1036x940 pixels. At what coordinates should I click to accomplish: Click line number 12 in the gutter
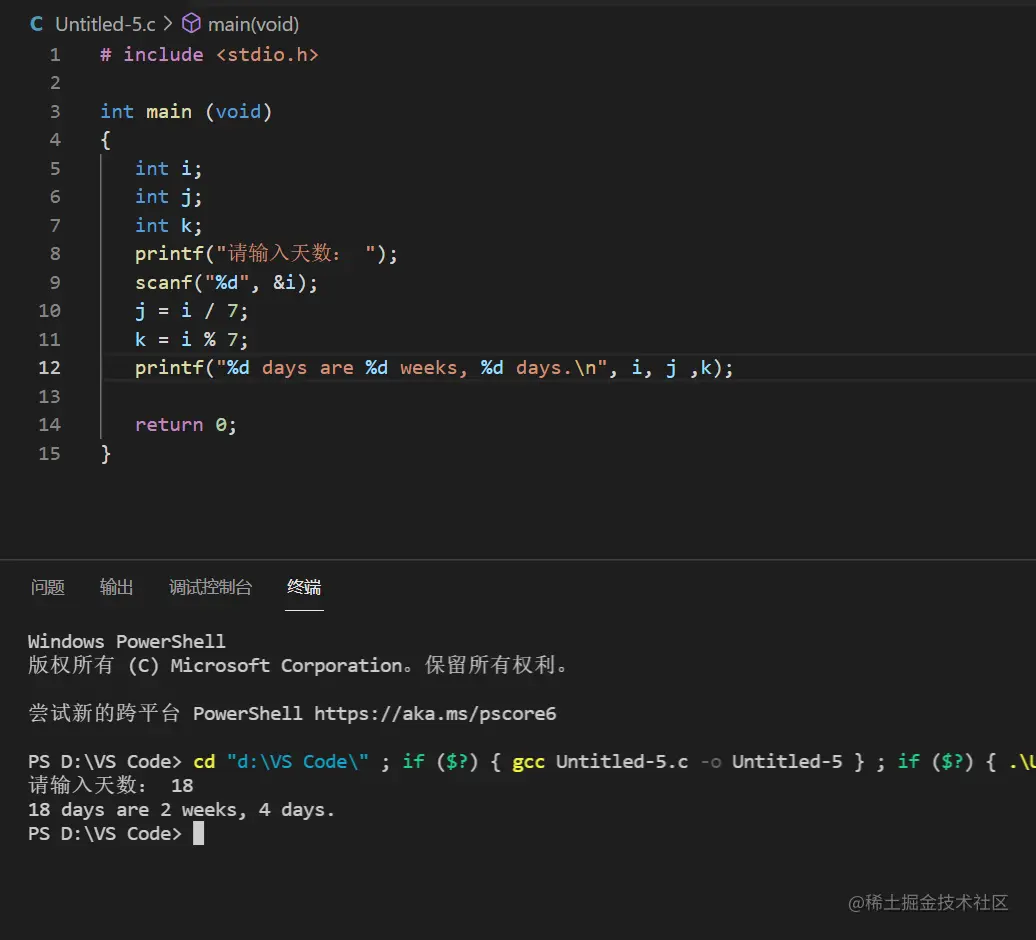click(49, 367)
